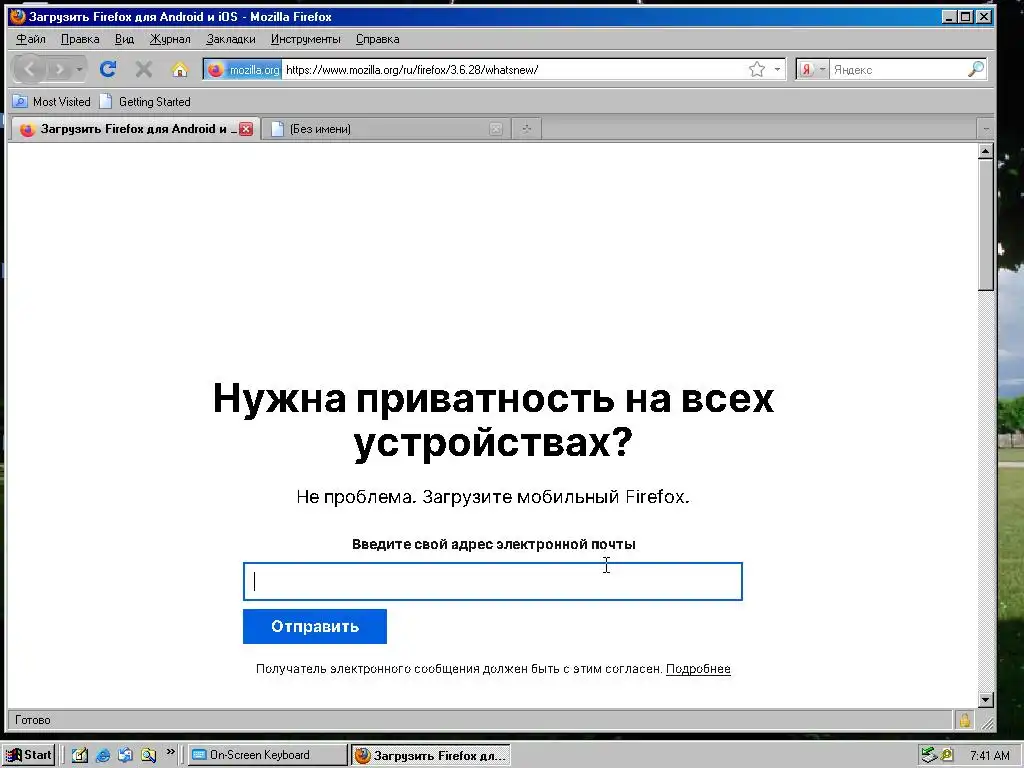Click the network tray icon
Viewport: 1024px width, 768px height.
(x=928, y=756)
